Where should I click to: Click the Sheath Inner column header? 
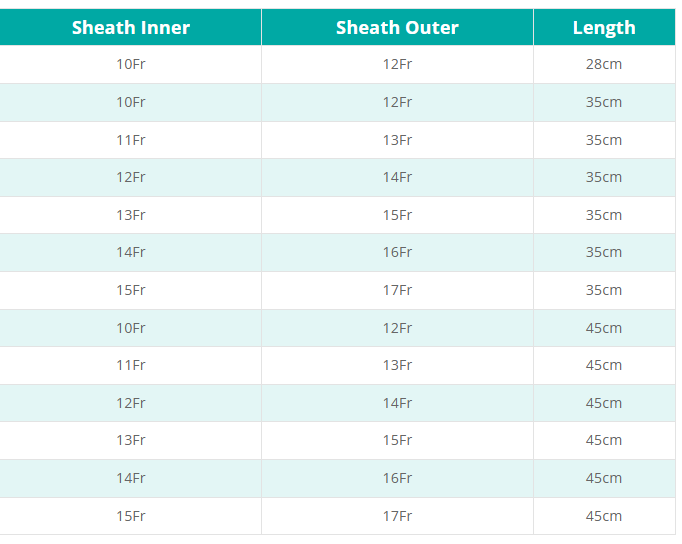pos(131,27)
